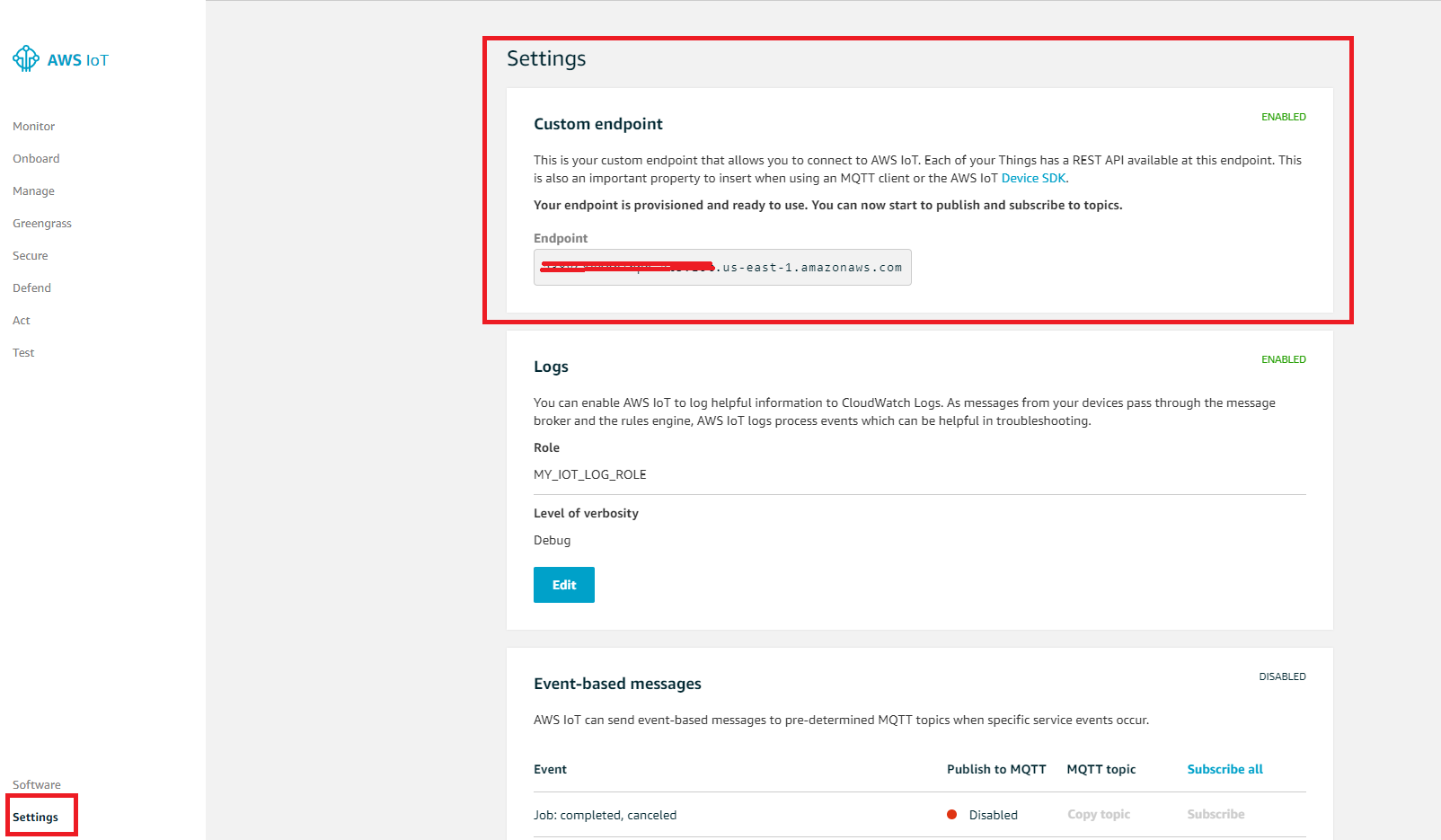Viewport: 1441px width, 840px height.
Task: Go to Manage in the sidebar
Action: click(x=33, y=191)
